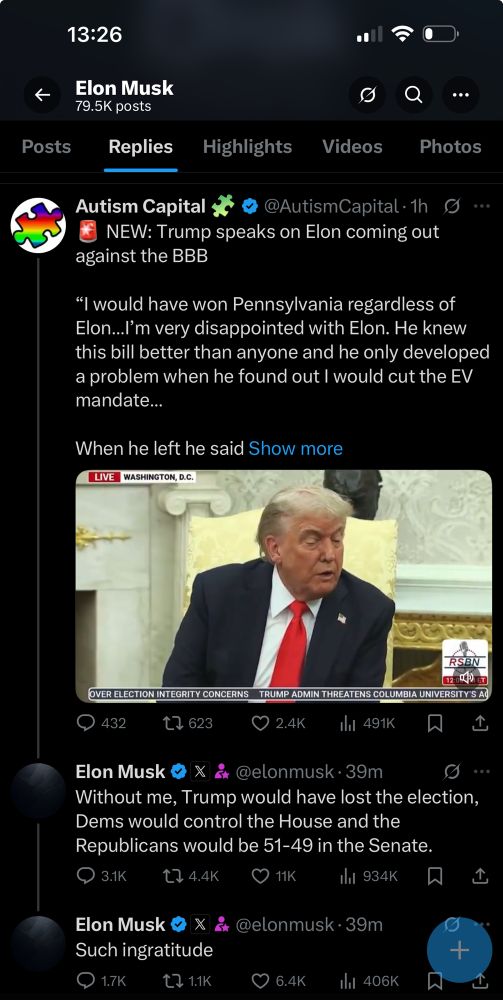The image size is (503, 1000).
Task: Play the Trump live video thumbnail
Action: (x=284, y=586)
